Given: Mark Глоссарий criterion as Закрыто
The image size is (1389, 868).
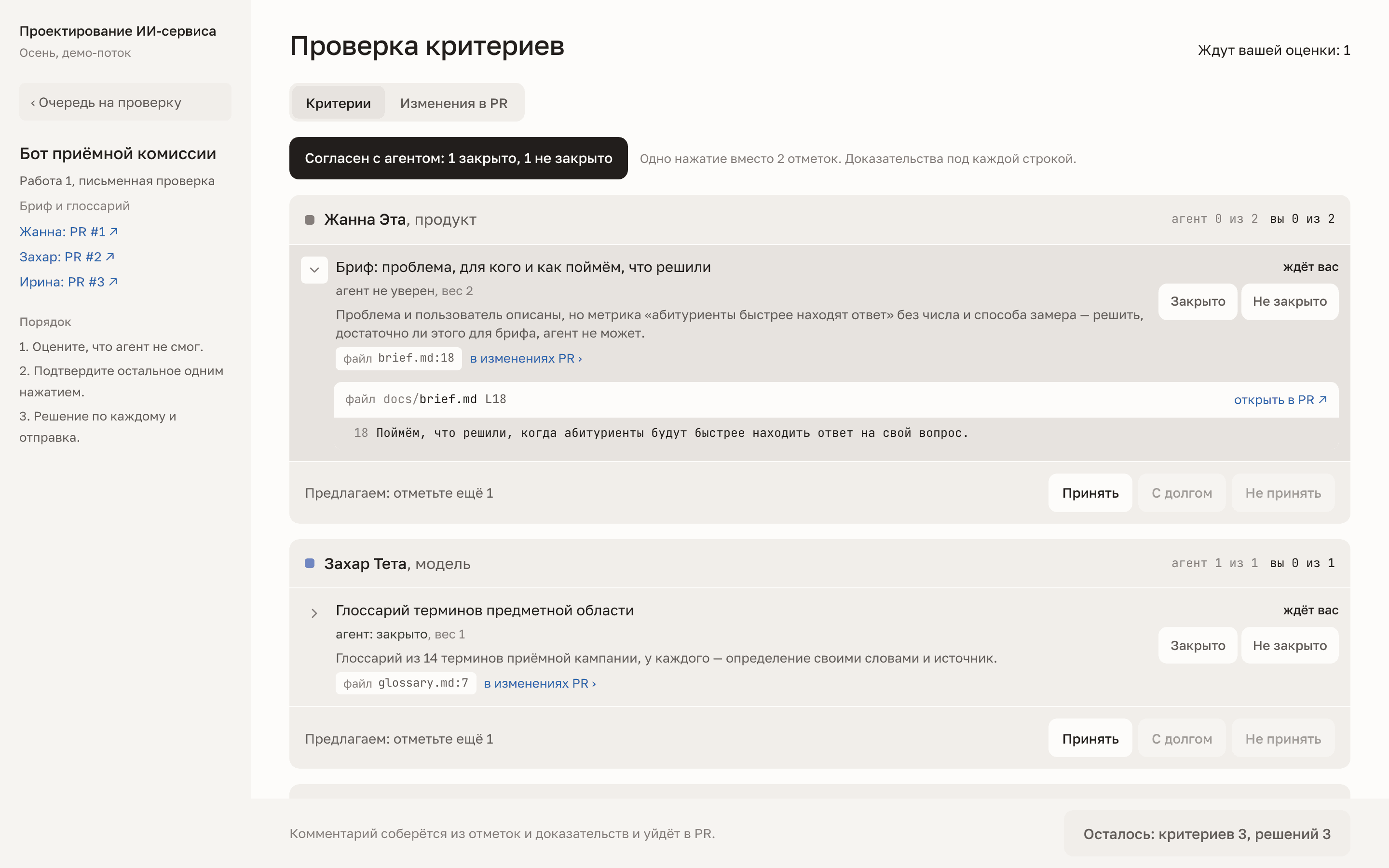Looking at the screenshot, I should pyautogui.click(x=1198, y=645).
